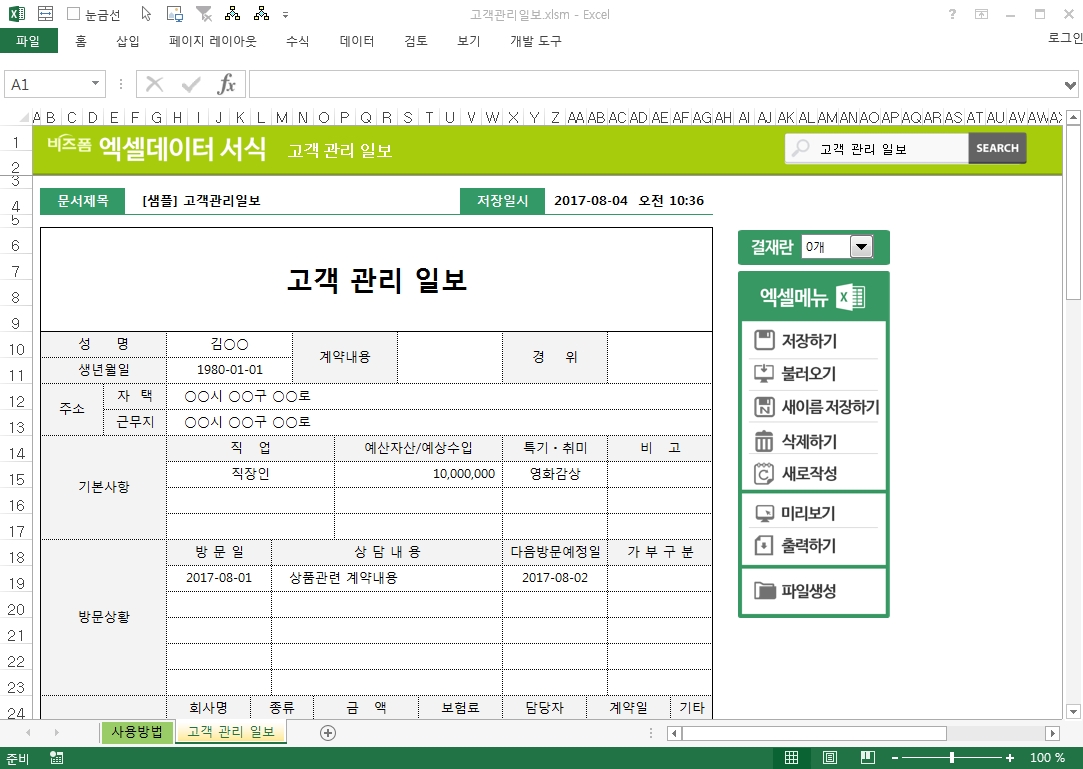Click 저장하기 in the Excel menu panel
The width and height of the screenshot is (1083, 769).
(814, 340)
